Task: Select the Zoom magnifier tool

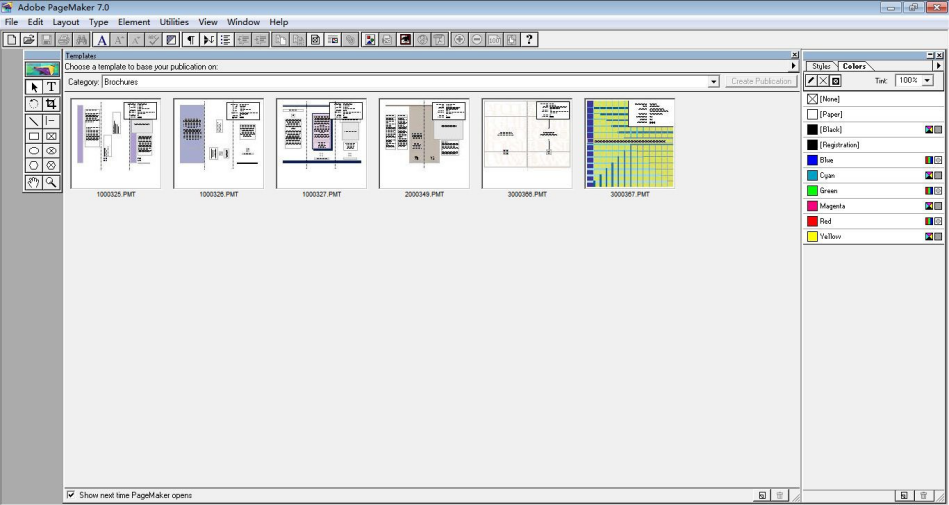Action: 51,182
